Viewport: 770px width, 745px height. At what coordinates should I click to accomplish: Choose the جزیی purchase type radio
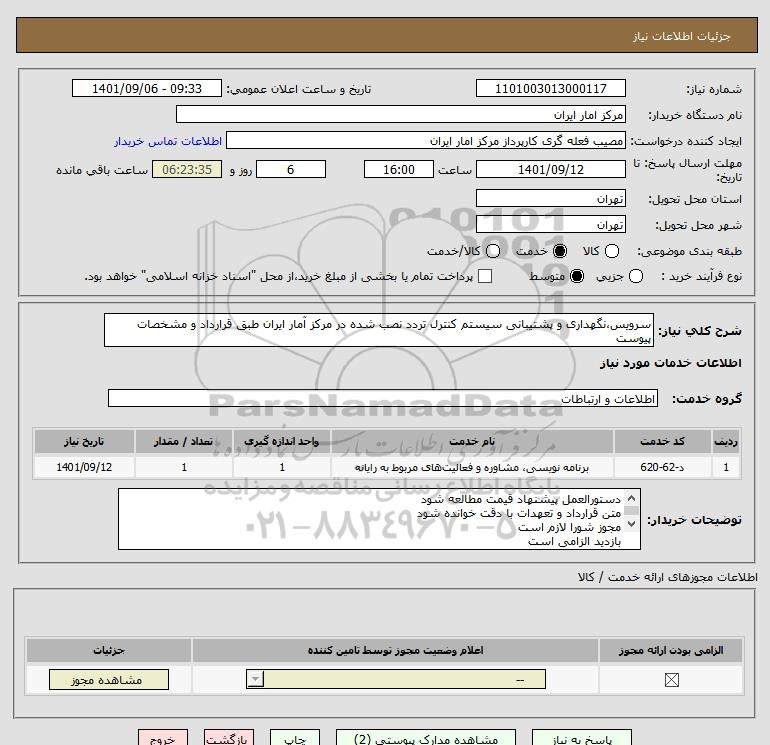[x=635, y=276]
